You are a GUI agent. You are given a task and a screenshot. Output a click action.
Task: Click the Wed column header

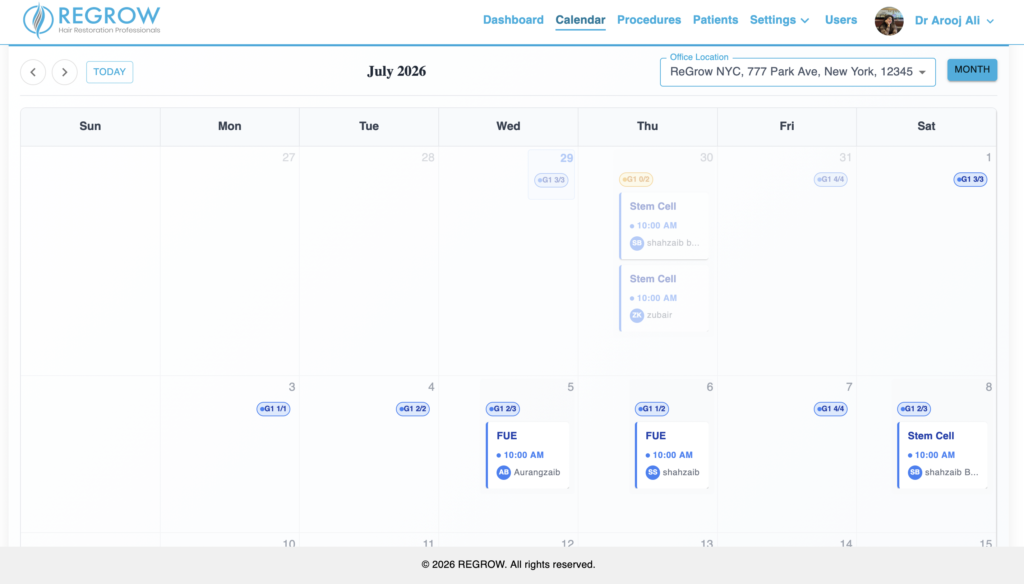508,126
